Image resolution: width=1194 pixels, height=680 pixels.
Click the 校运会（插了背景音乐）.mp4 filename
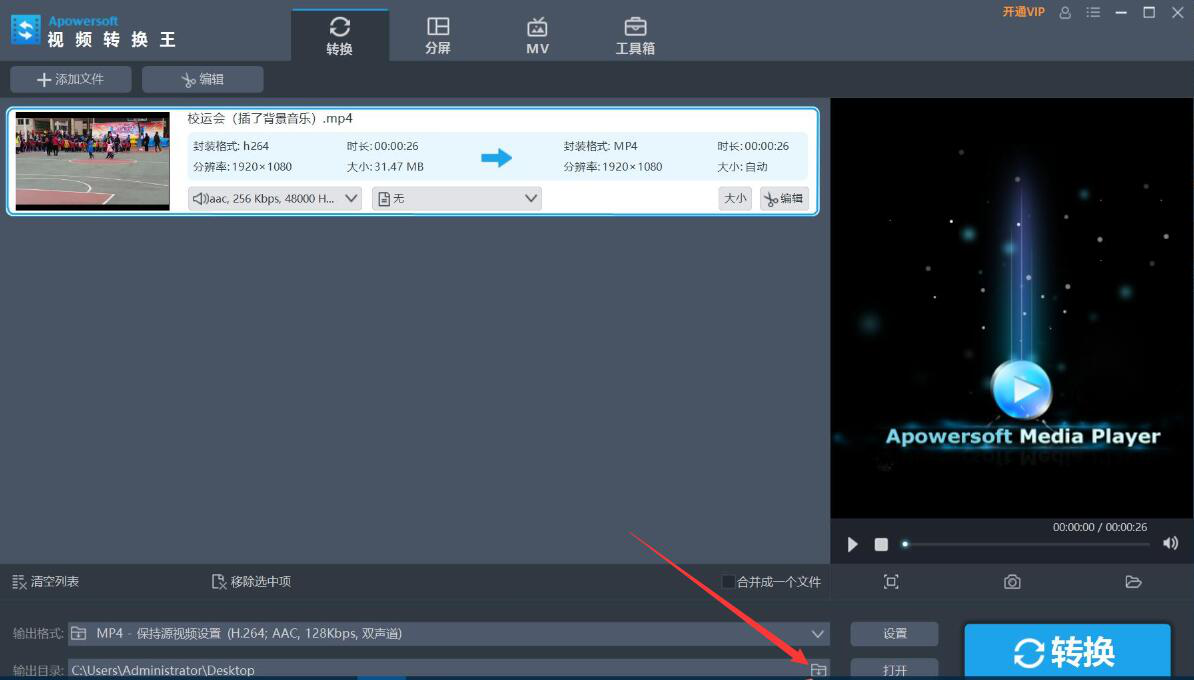pos(270,118)
